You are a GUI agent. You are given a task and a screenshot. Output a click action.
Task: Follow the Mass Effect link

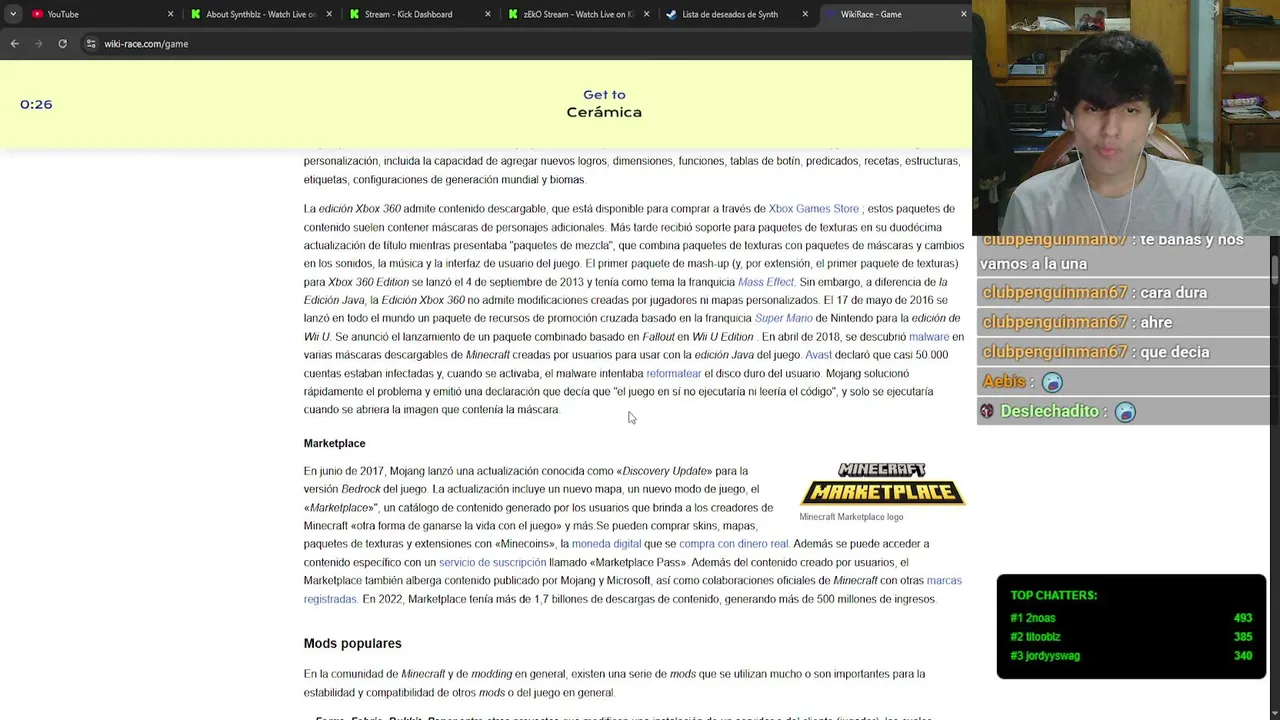click(765, 282)
